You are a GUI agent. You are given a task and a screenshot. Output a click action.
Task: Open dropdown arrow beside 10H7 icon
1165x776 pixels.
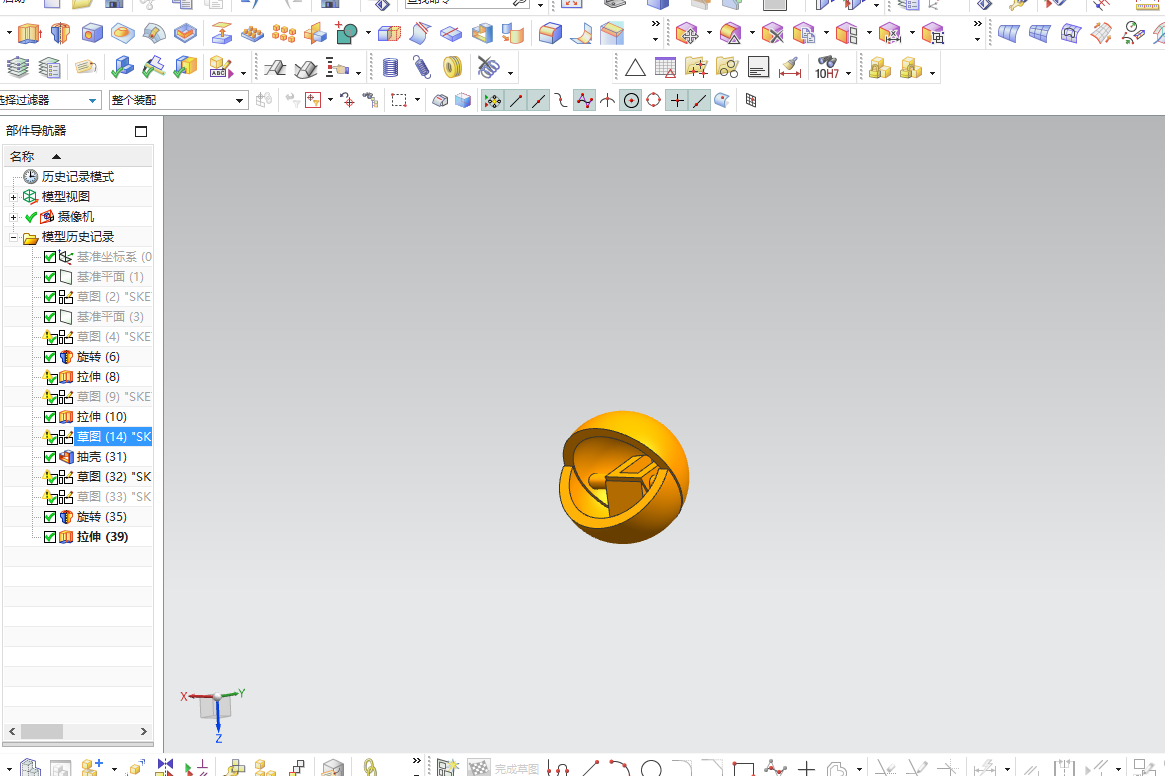coord(848,74)
